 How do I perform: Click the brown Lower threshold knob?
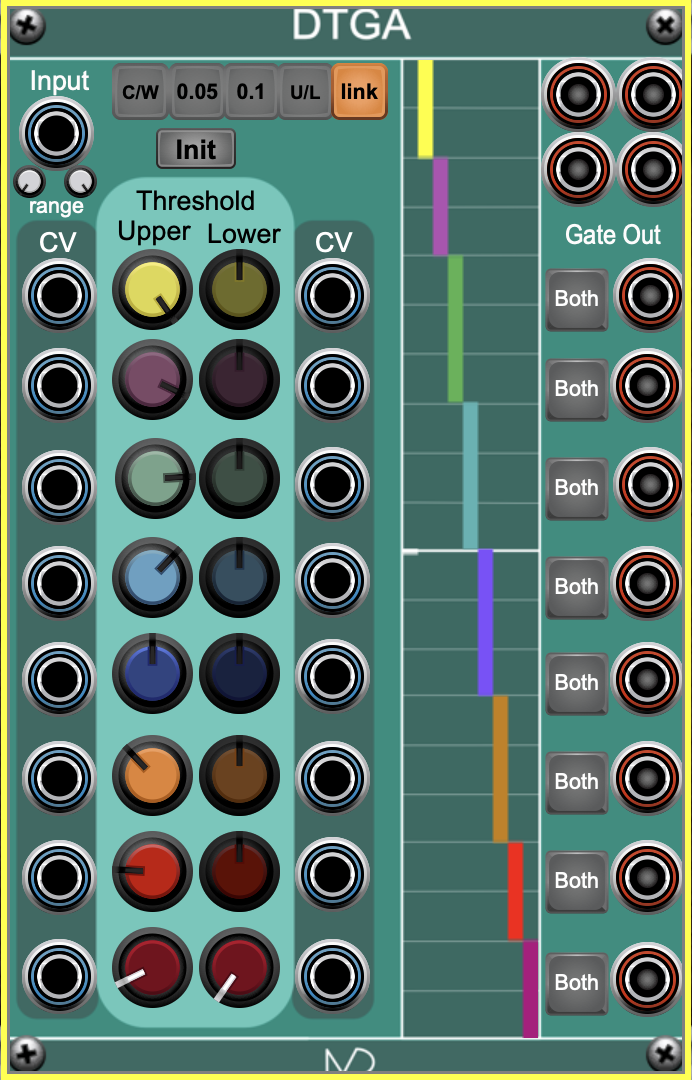239,775
